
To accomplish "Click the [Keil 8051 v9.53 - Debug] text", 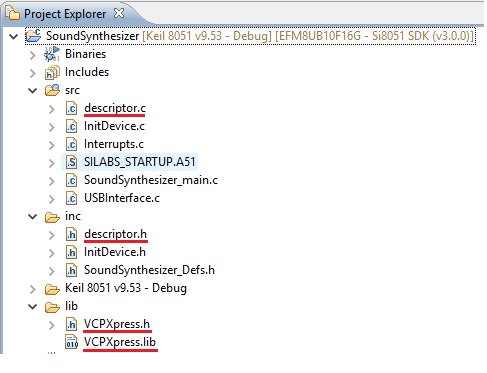I will click(207, 36).
